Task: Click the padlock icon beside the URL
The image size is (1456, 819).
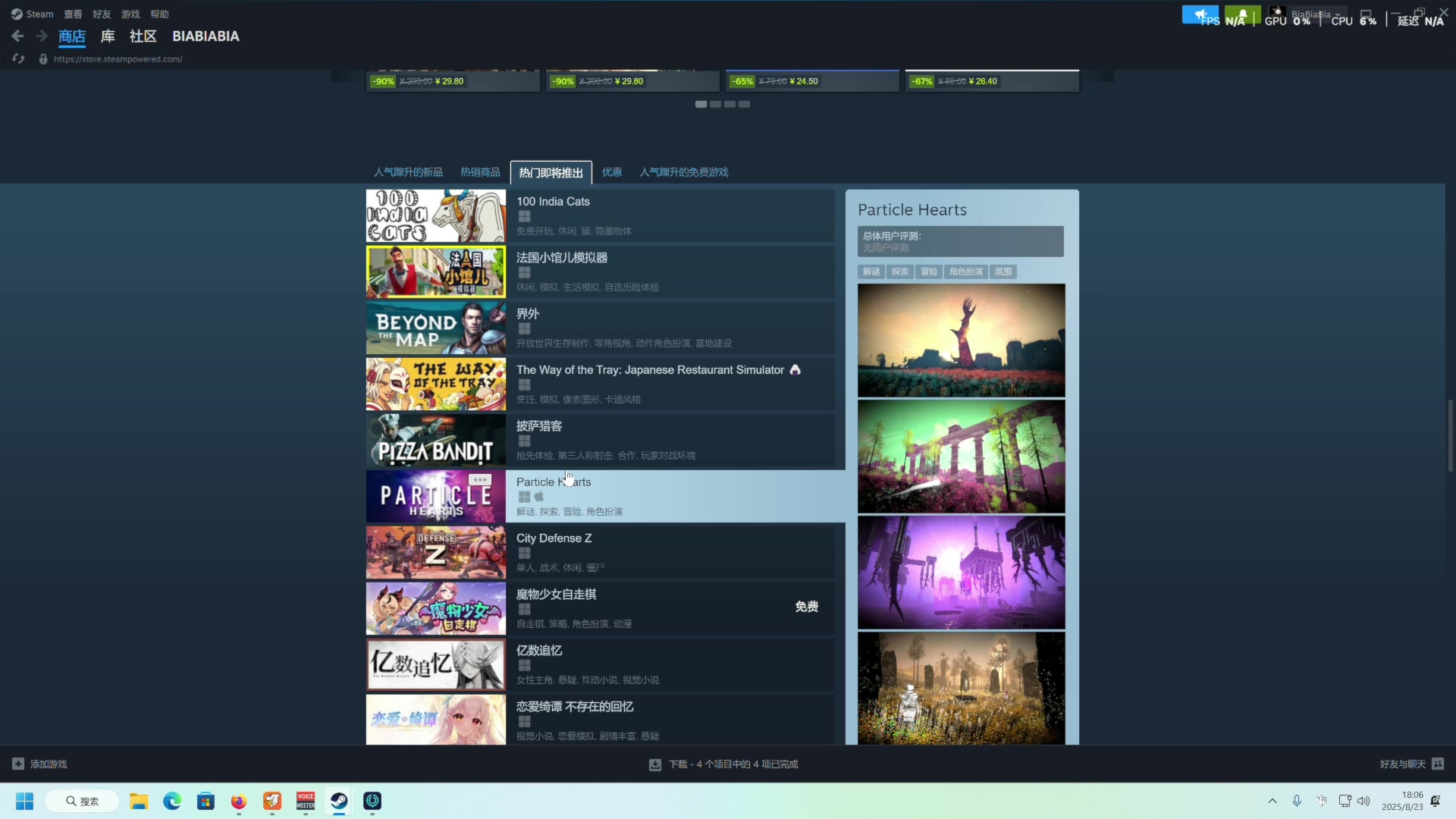Action: [43, 59]
